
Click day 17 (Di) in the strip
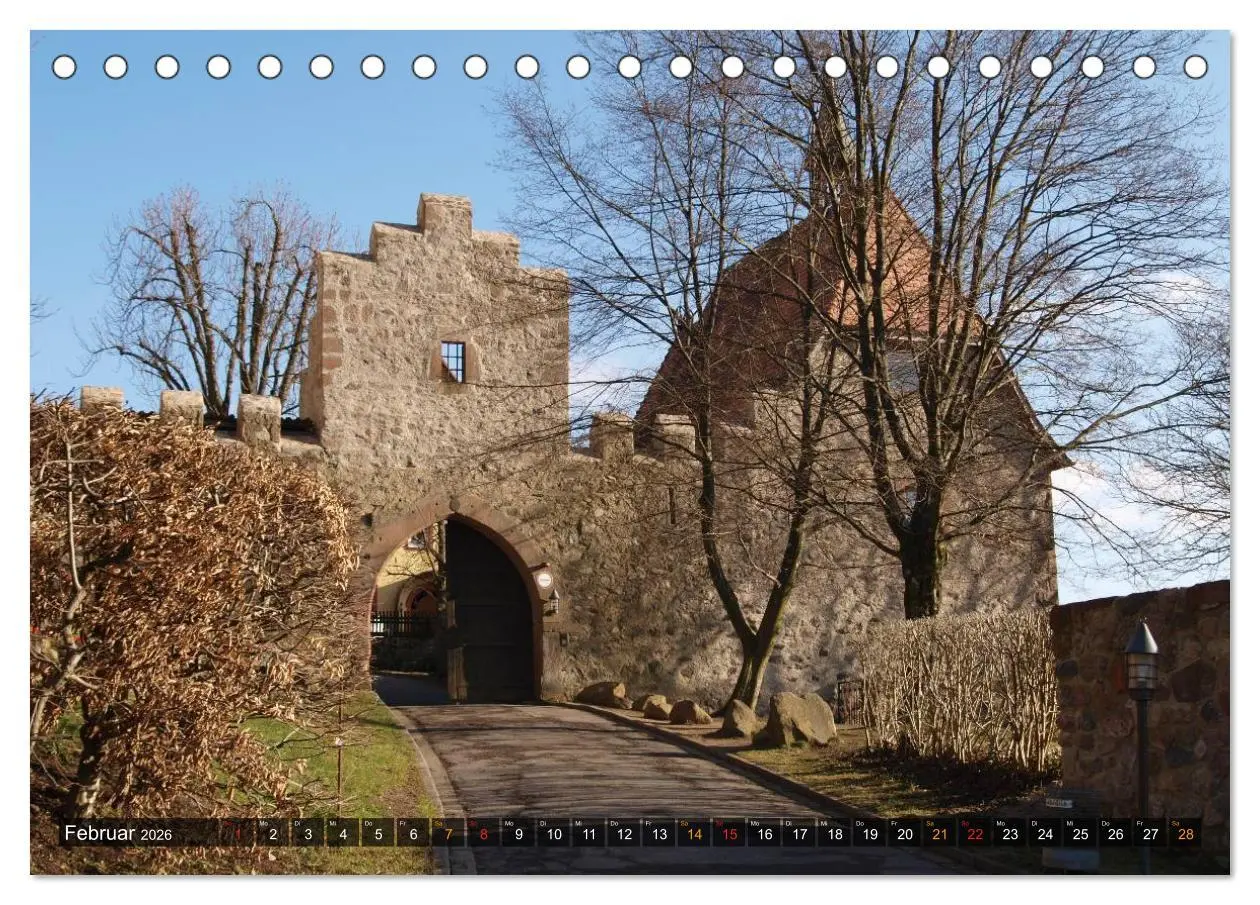[799, 833]
